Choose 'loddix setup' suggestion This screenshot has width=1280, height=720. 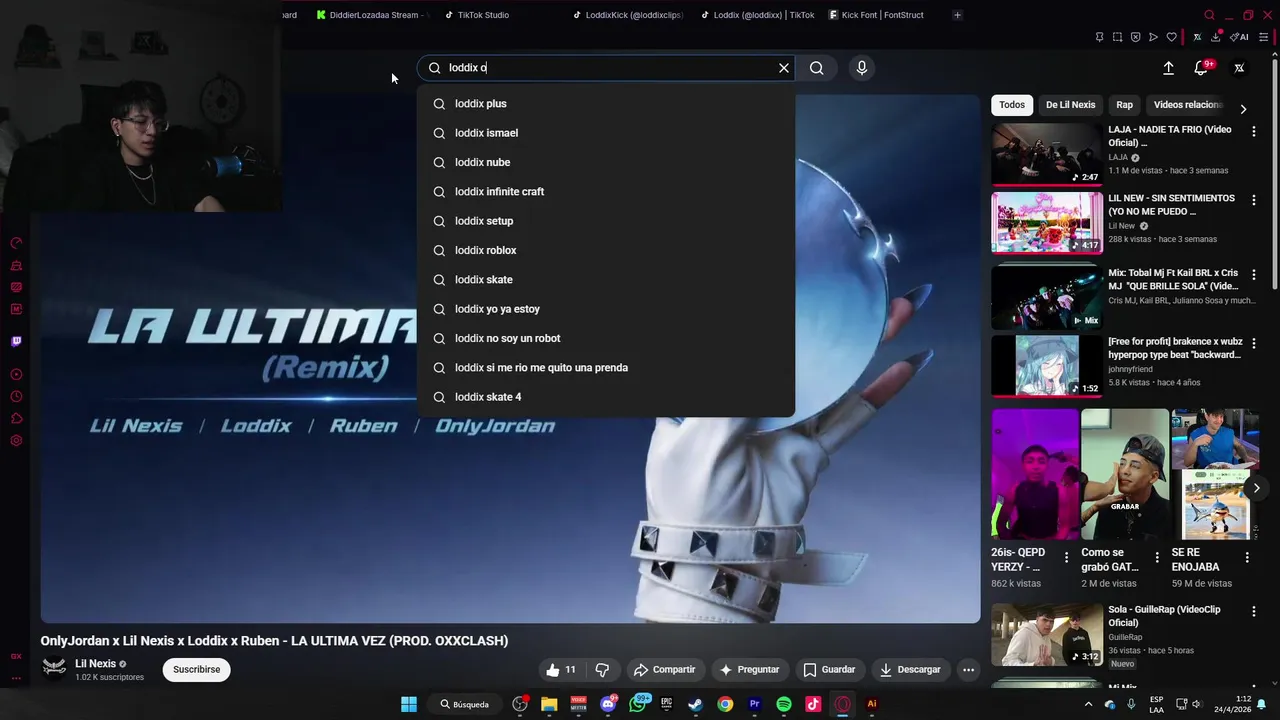coord(606,221)
